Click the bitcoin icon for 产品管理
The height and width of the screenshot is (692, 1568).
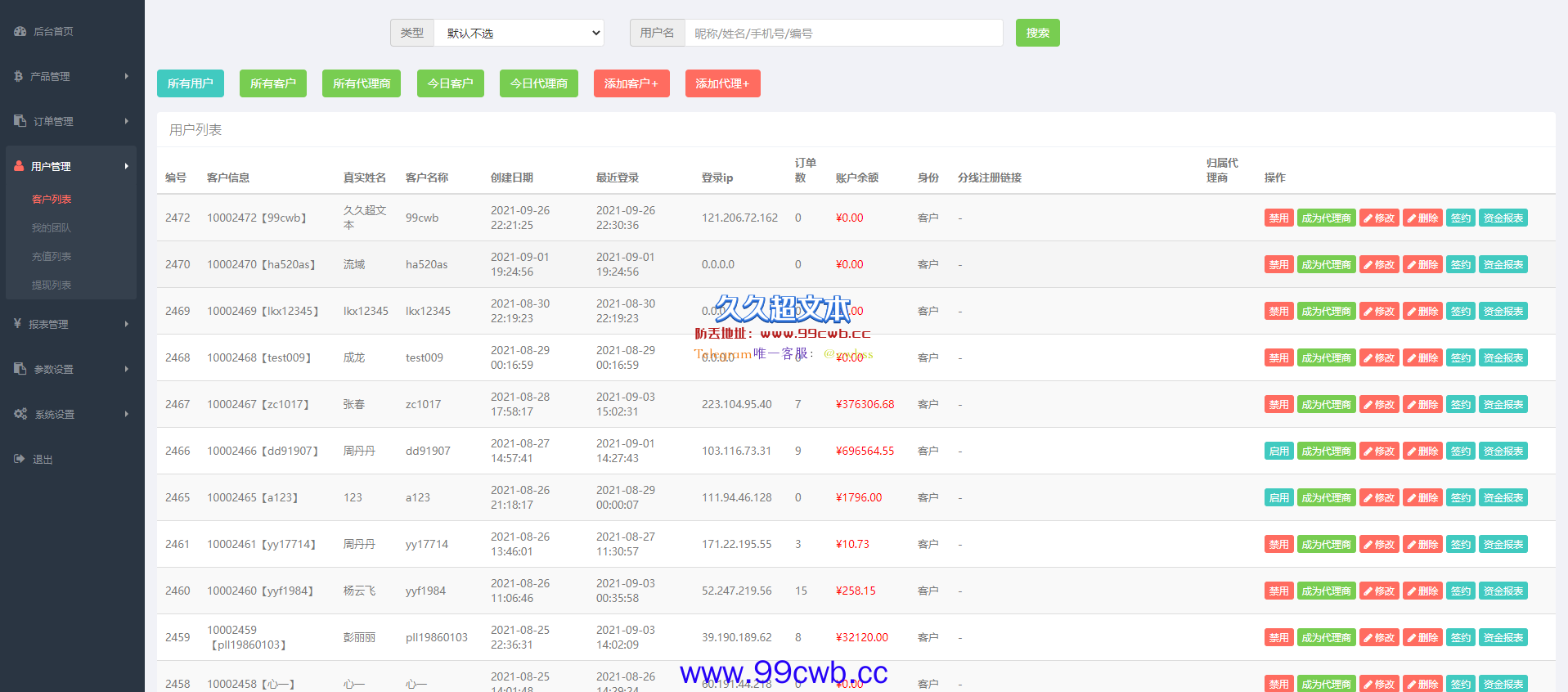[x=18, y=76]
